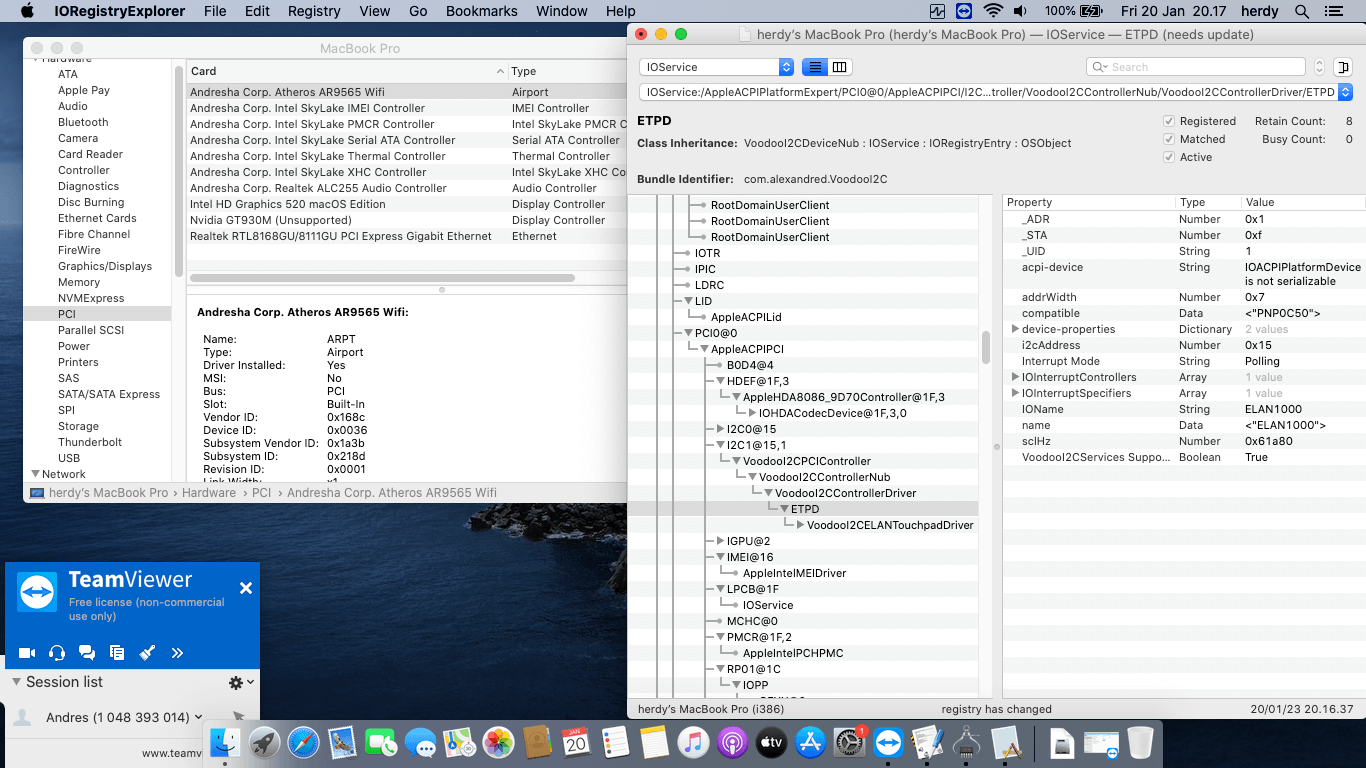Select Graphics/Displays in hardware sidebar
This screenshot has height=768, width=1366.
click(105, 266)
